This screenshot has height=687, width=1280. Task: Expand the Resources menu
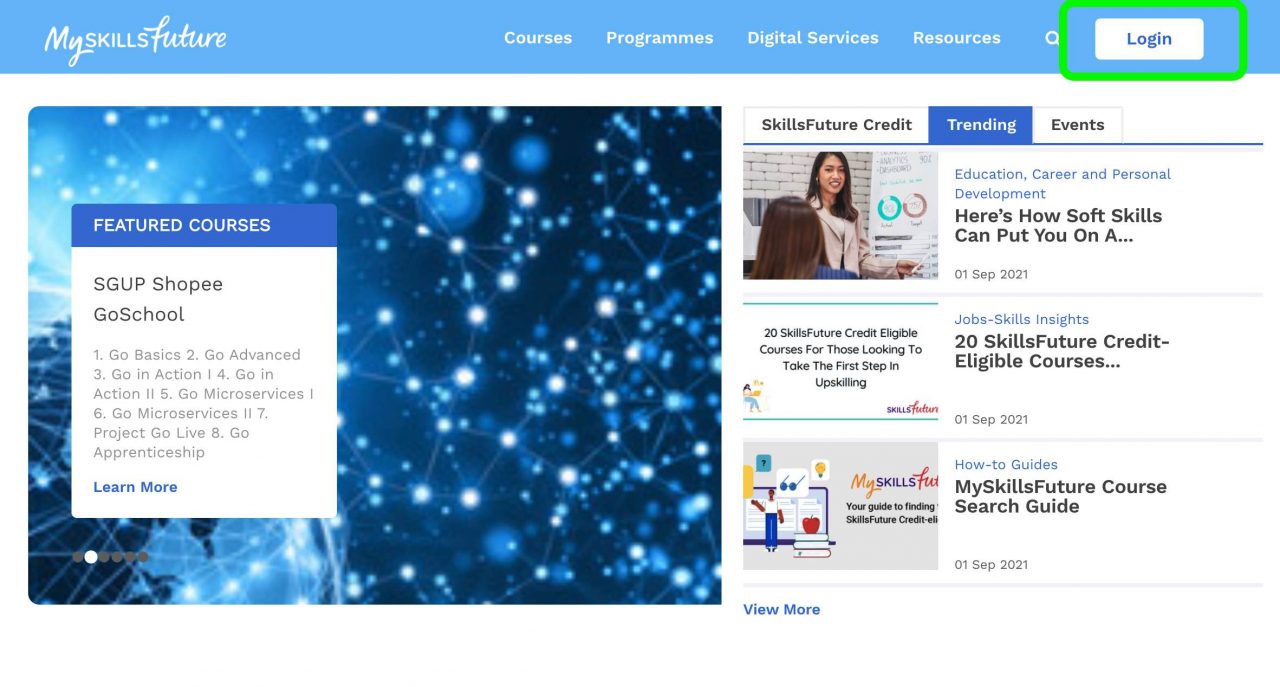pyautogui.click(x=956, y=38)
